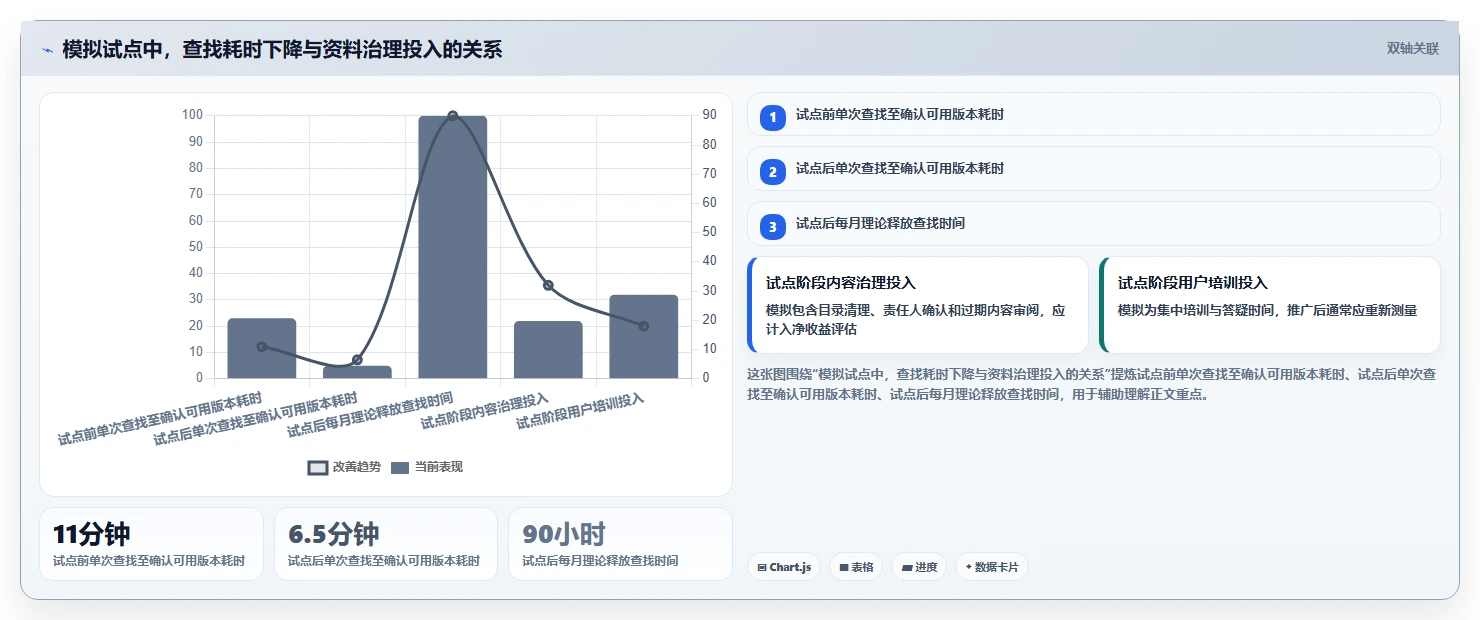Select numbered badge 2 in the list
Image resolution: width=1480 pixels, height=620 pixels.
pyautogui.click(x=772, y=170)
